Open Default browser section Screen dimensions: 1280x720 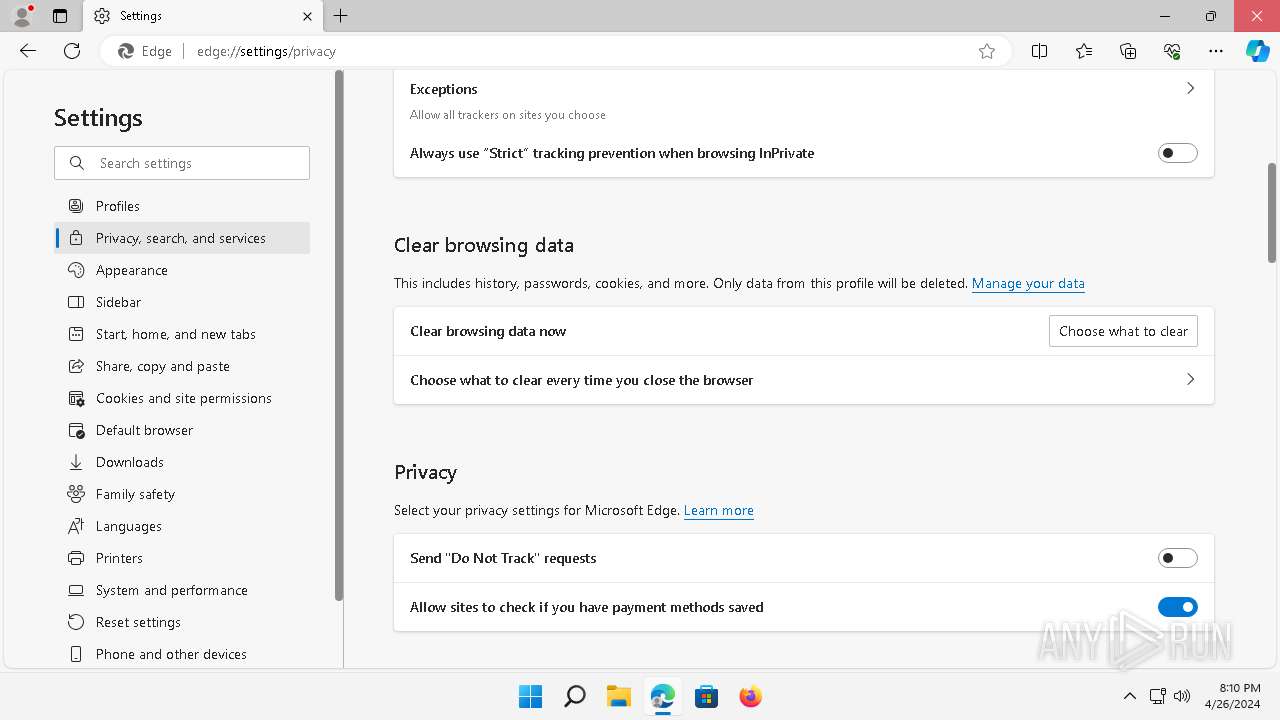pos(182,430)
